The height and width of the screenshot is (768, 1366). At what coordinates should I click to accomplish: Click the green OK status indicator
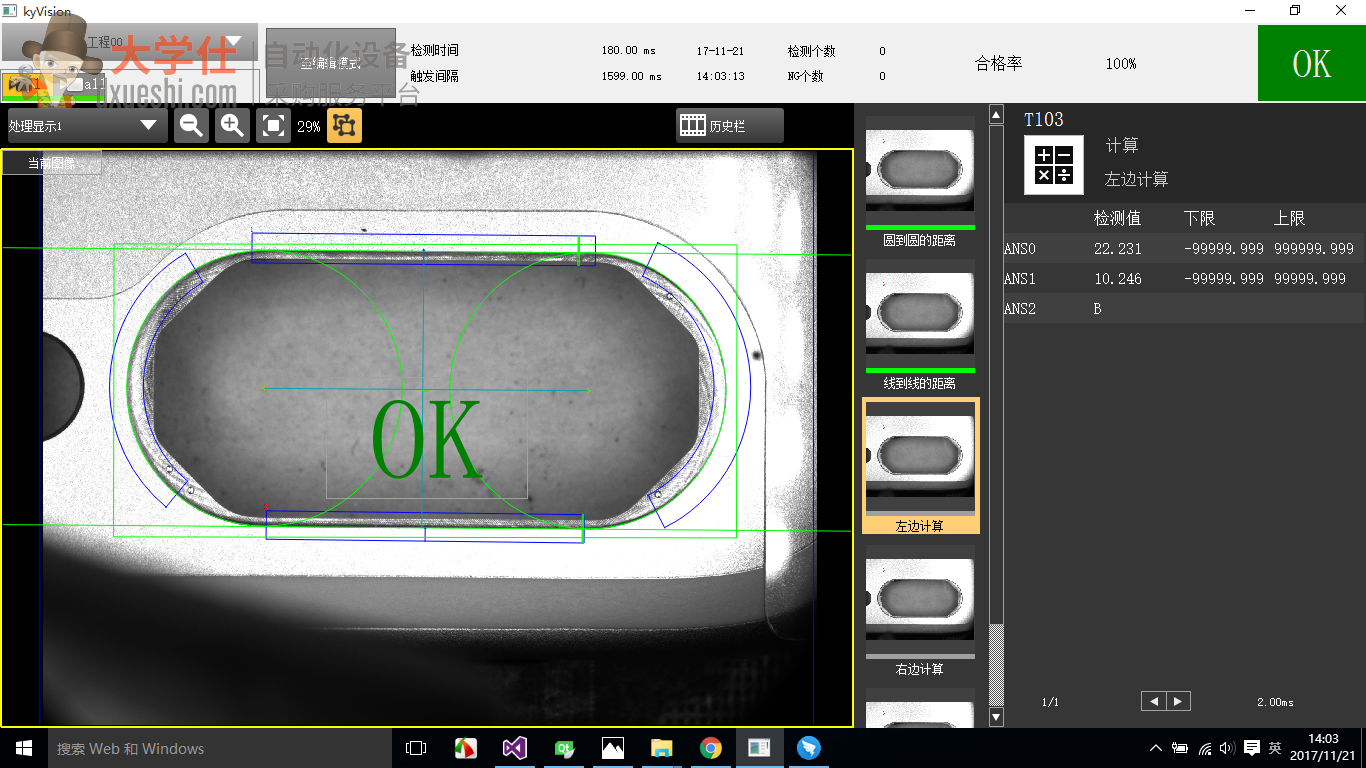point(1311,64)
